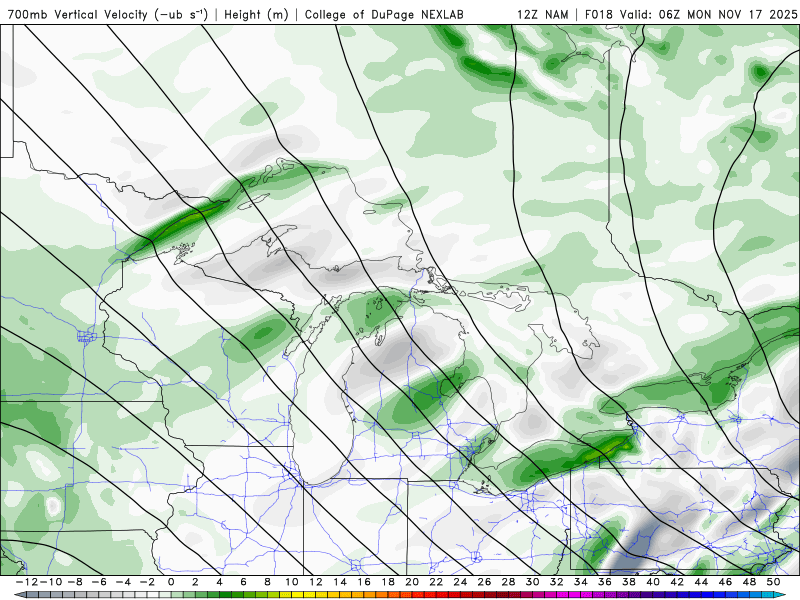Click the 30 label on the color scale

tap(532, 582)
